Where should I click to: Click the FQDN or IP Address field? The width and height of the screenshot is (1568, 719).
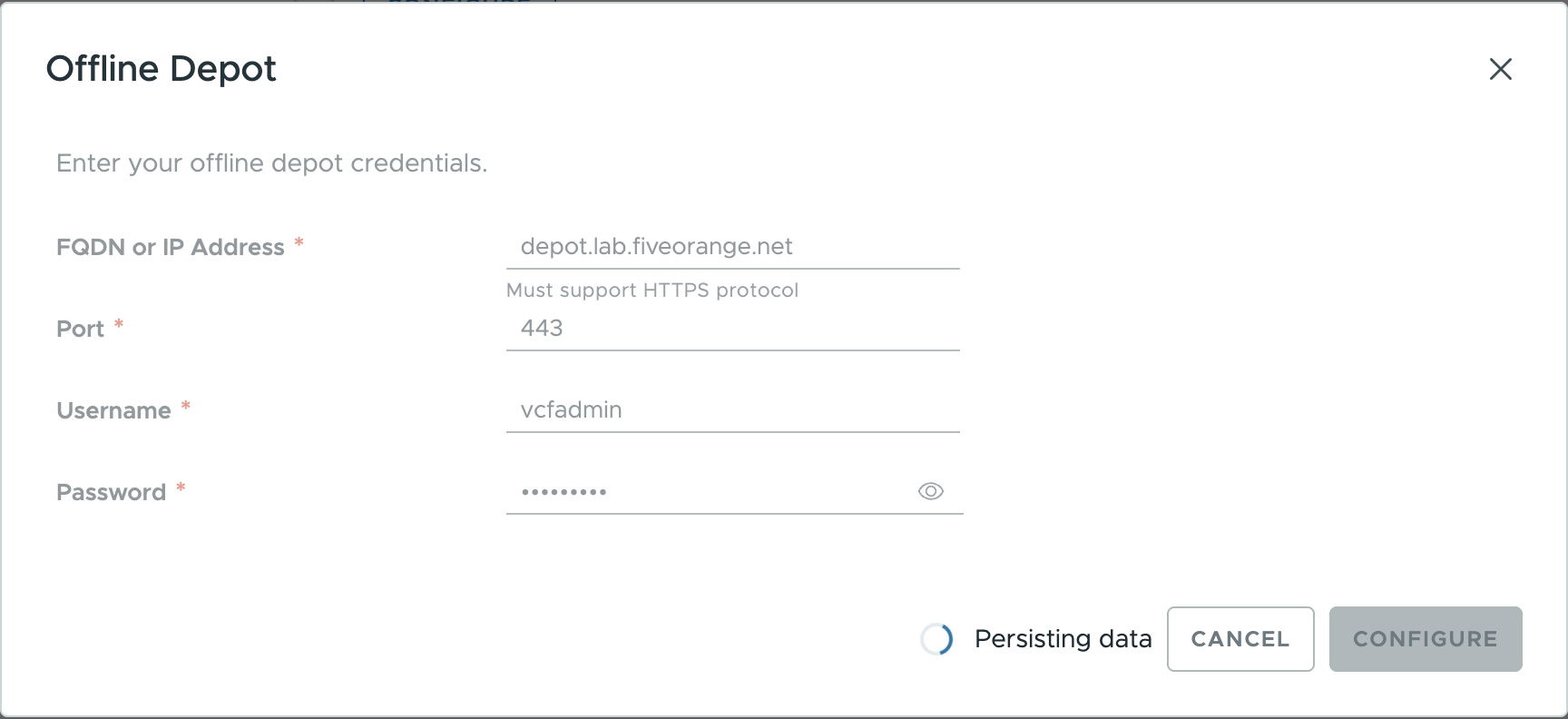731,247
